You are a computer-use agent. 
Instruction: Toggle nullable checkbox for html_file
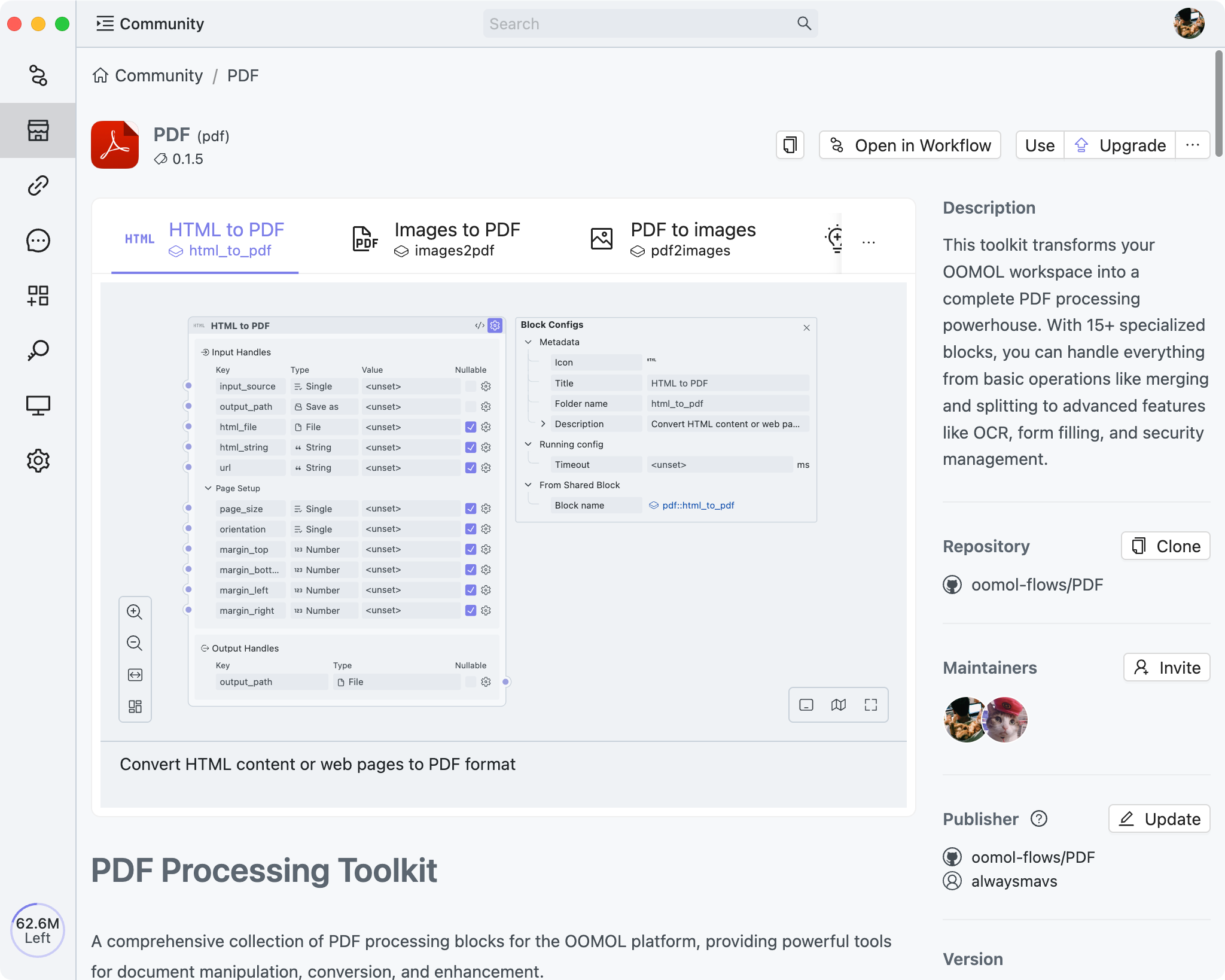tap(471, 427)
